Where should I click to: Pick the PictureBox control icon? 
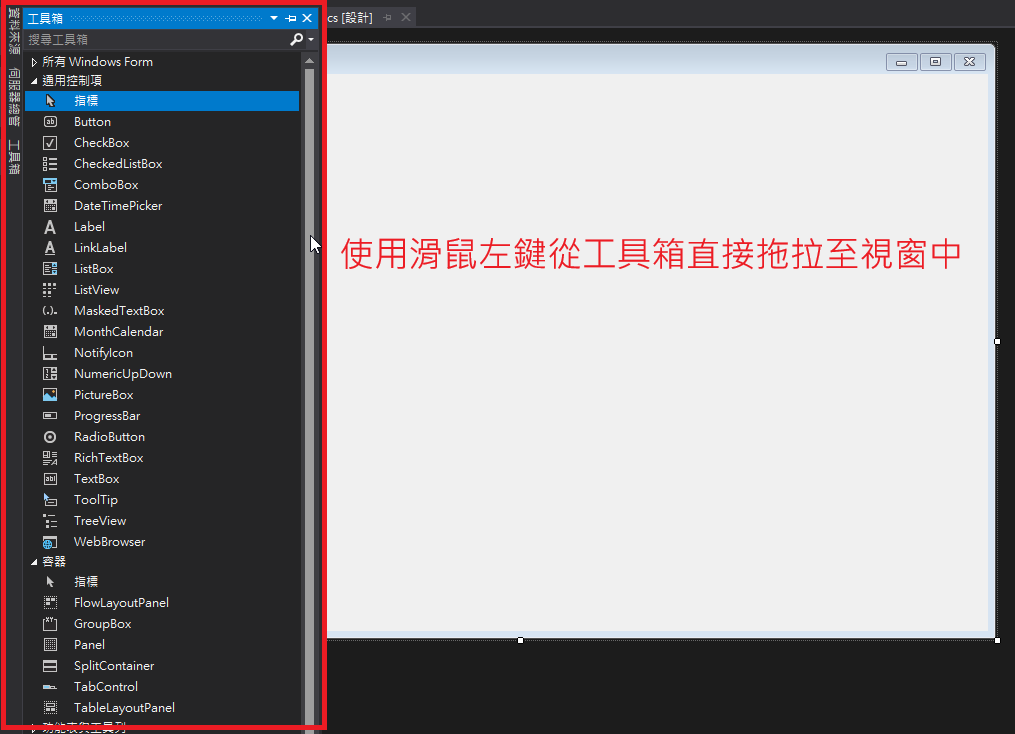tap(50, 395)
